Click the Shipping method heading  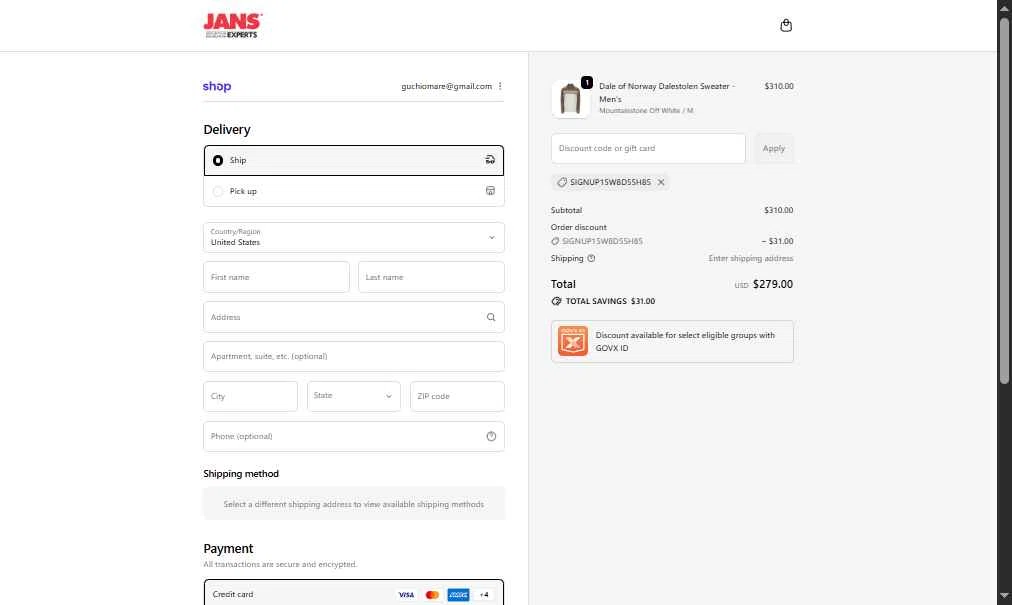(241, 473)
